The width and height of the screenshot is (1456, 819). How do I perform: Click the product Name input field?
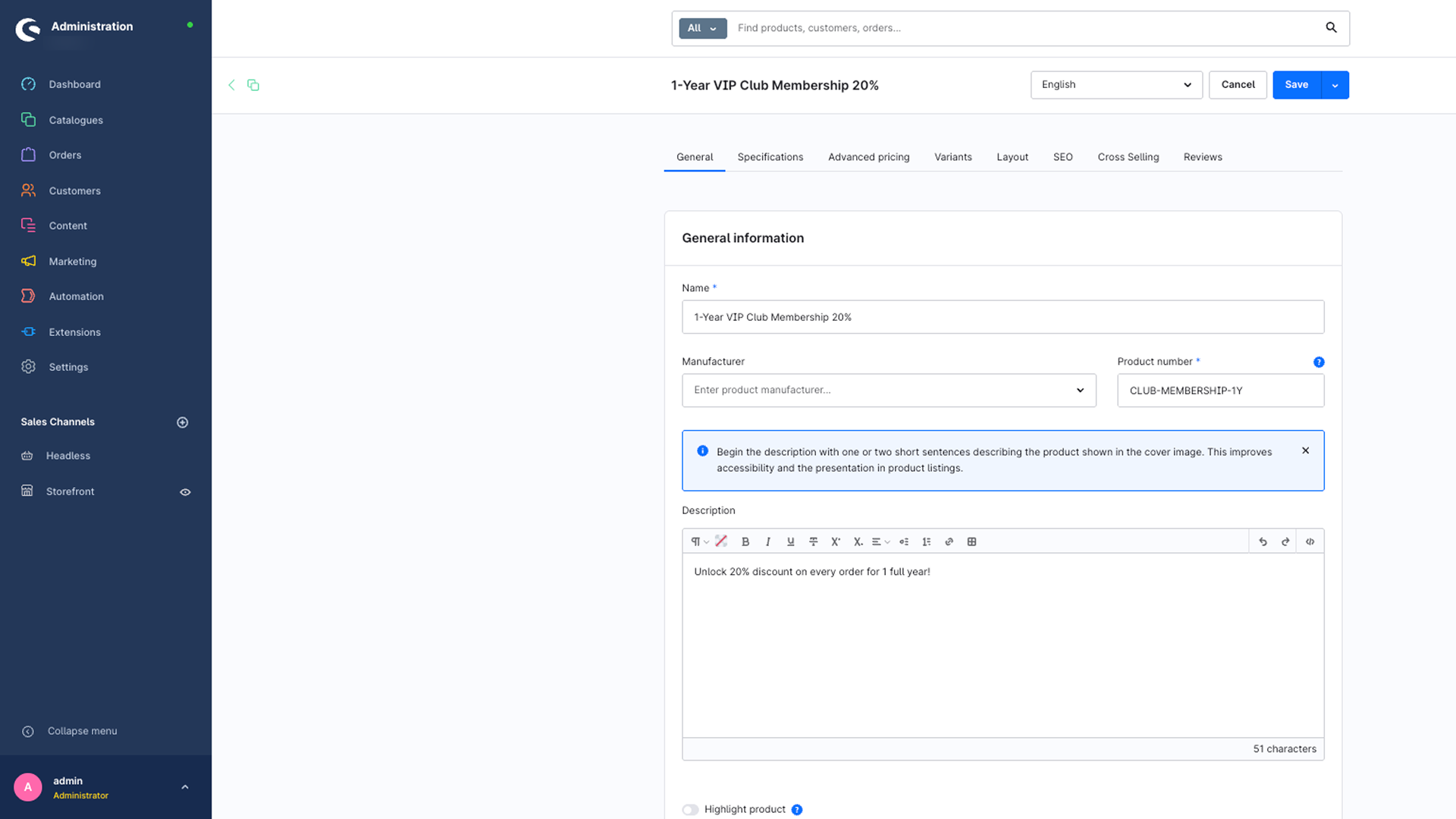[1003, 317]
